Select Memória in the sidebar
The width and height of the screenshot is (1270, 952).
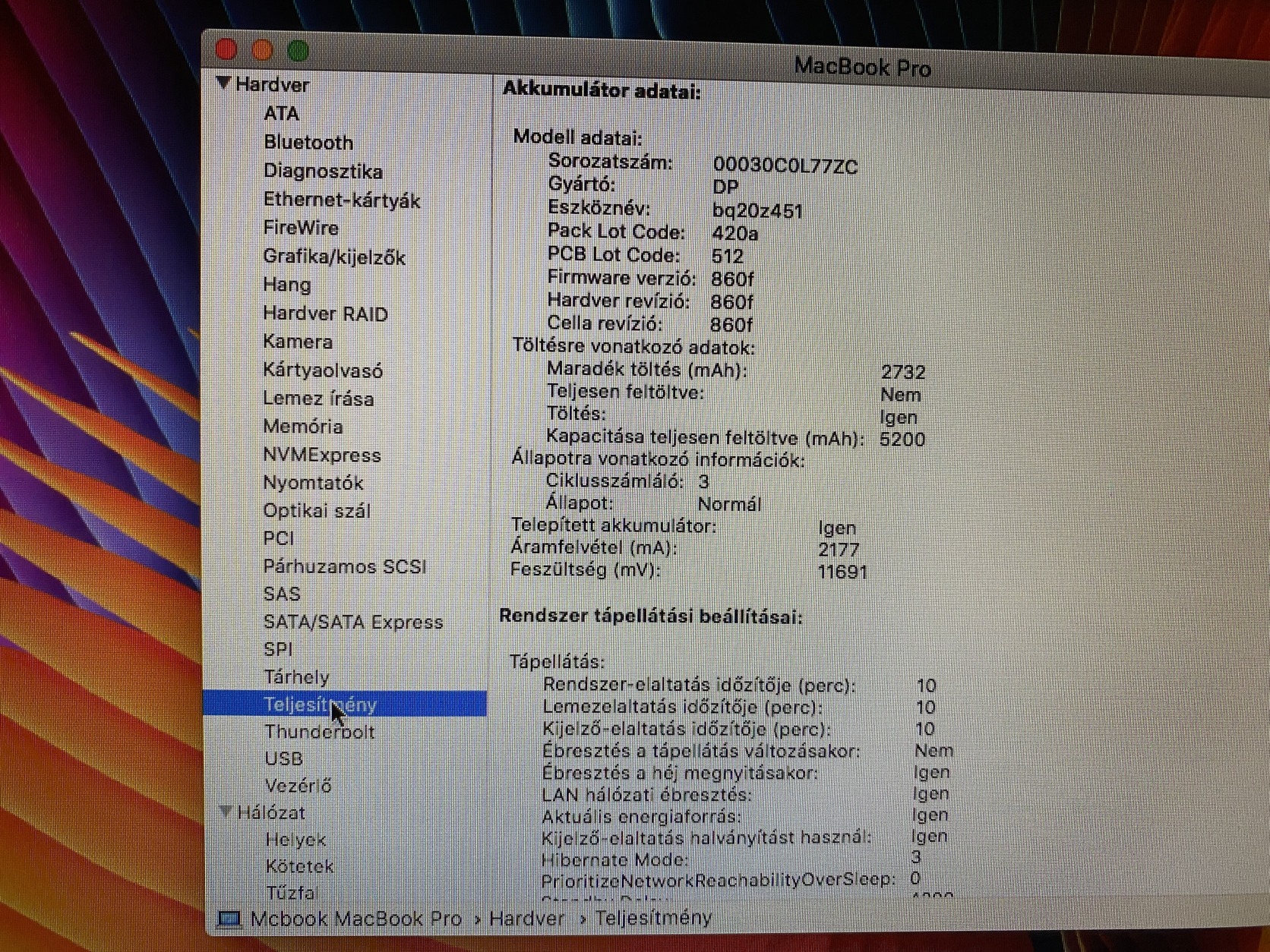pyautogui.click(x=302, y=427)
